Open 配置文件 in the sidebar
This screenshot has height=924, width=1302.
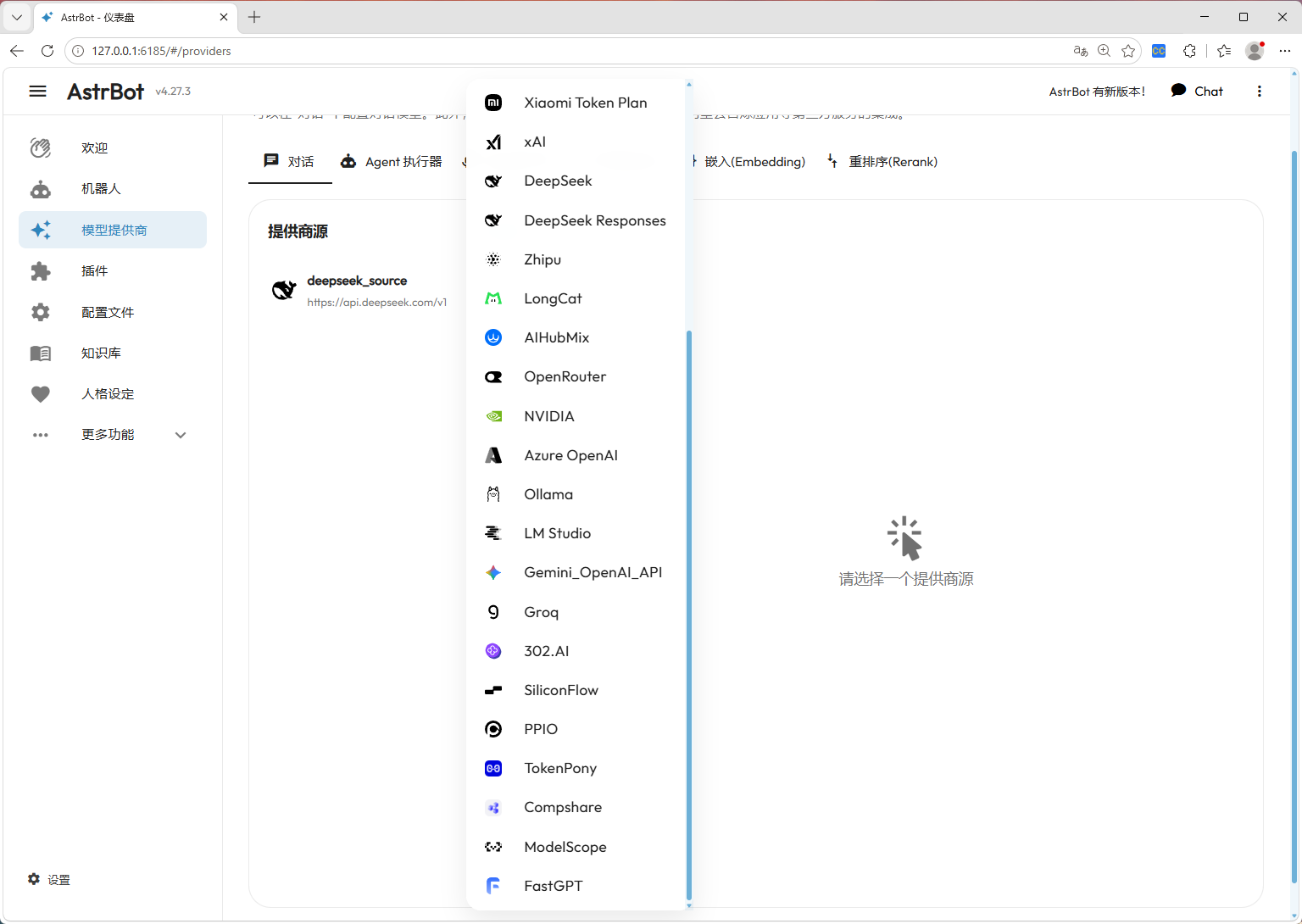point(113,312)
